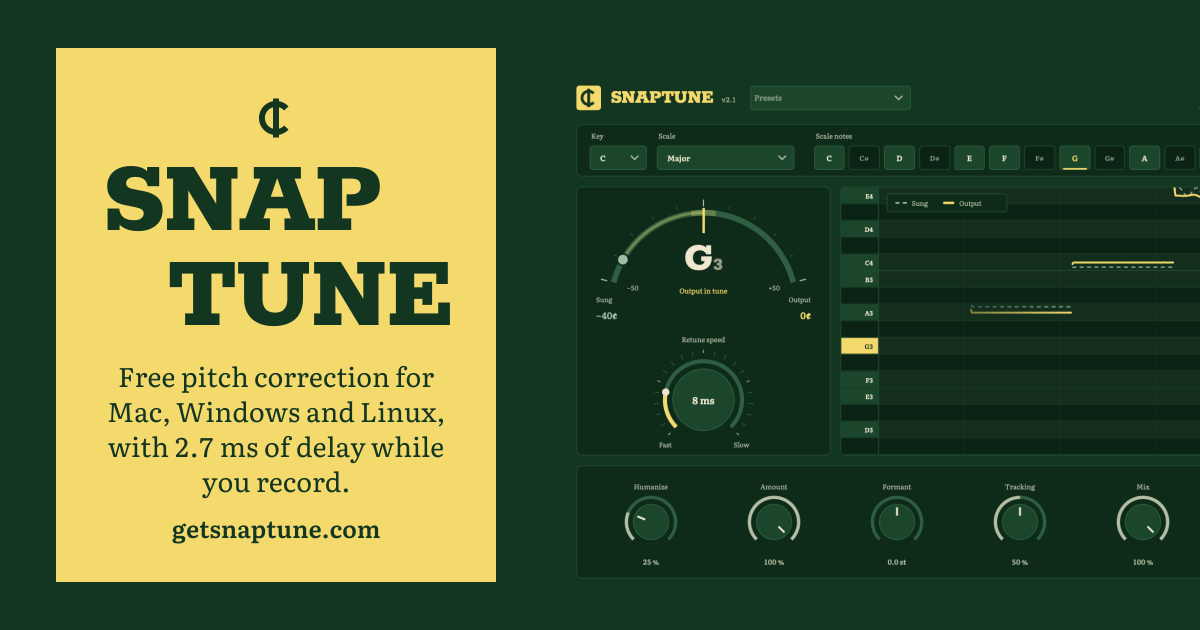
Task: Click the yellow output note segment at C4
Action: (1122, 263)
